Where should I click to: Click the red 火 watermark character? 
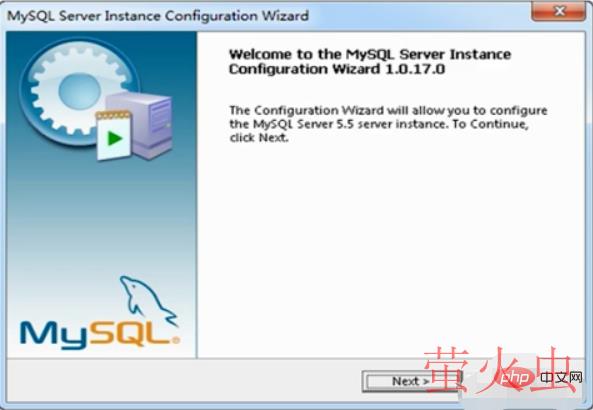click(x=498, y=369)
